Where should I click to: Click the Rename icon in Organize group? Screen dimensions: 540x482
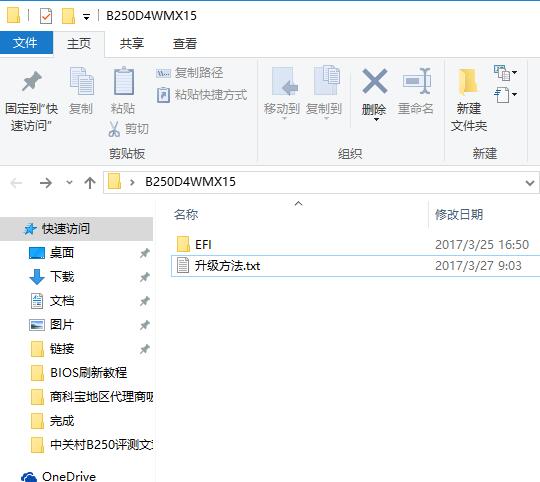click(417, 81)
